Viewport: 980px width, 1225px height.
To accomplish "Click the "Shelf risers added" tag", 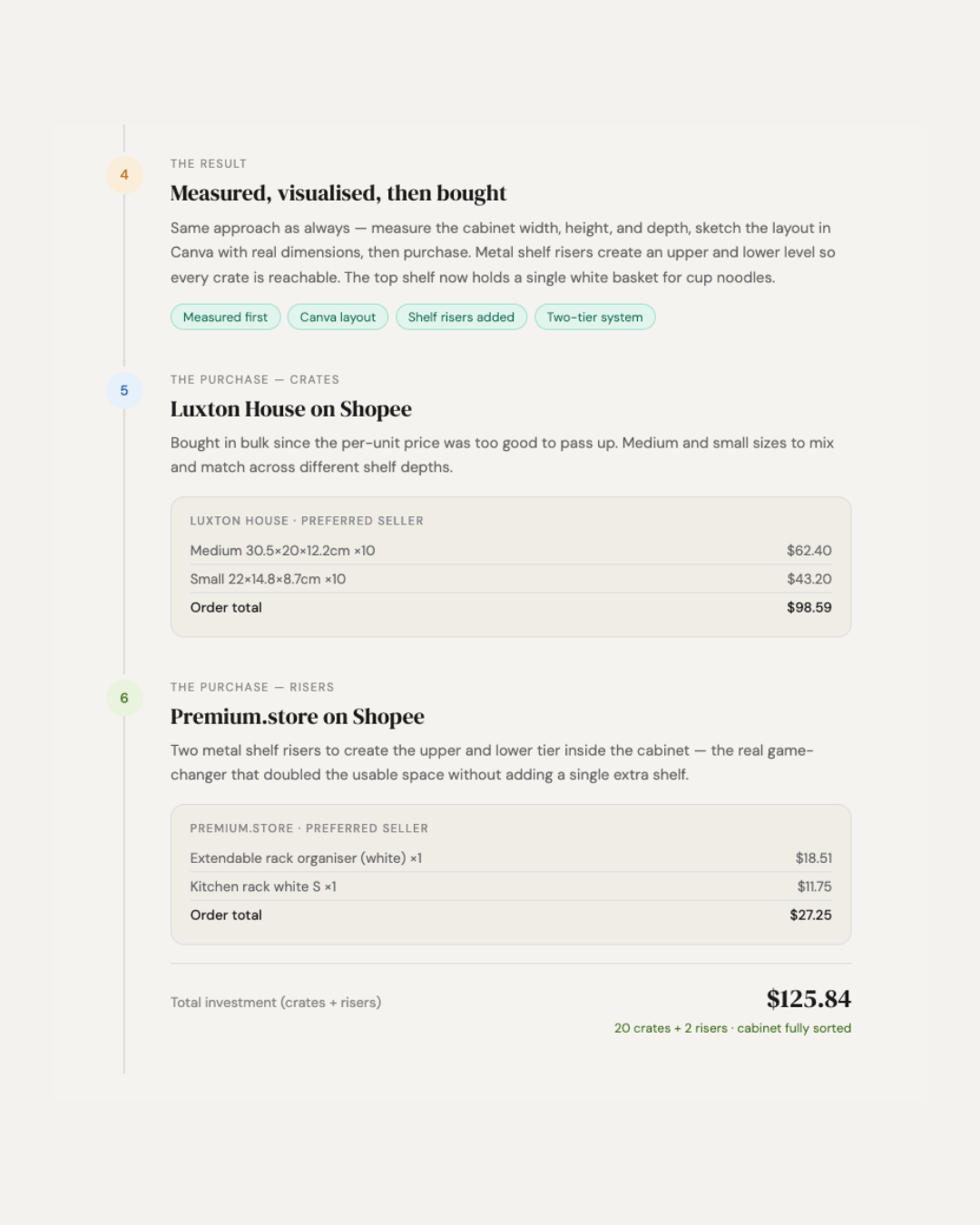I will pos(461,317).
